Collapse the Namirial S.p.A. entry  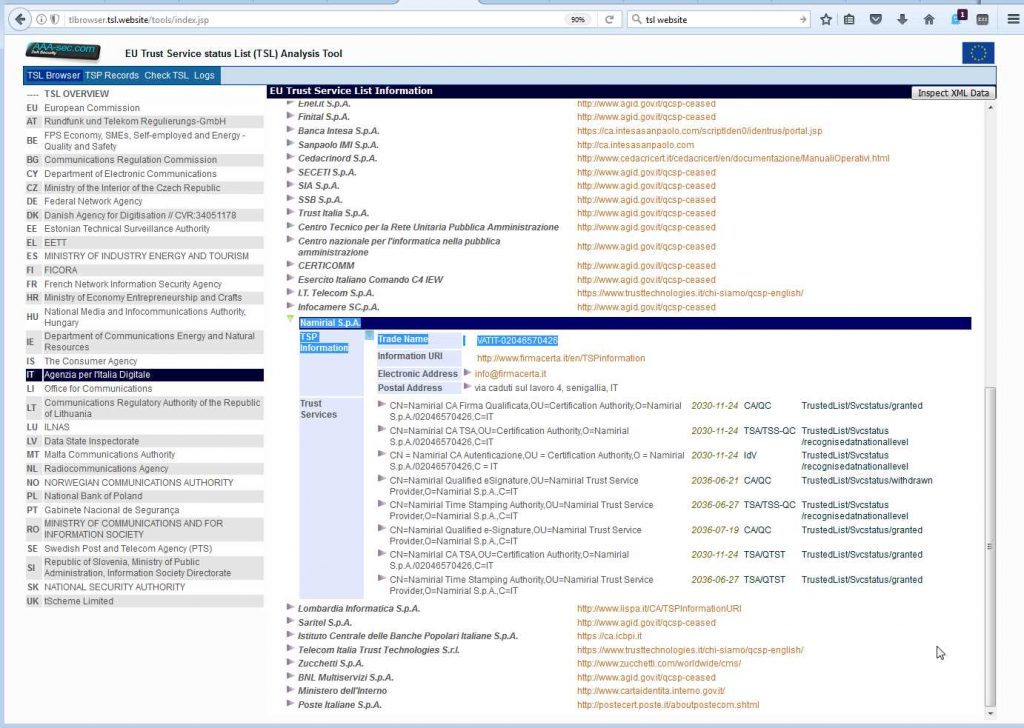click(x=291, y=321)
